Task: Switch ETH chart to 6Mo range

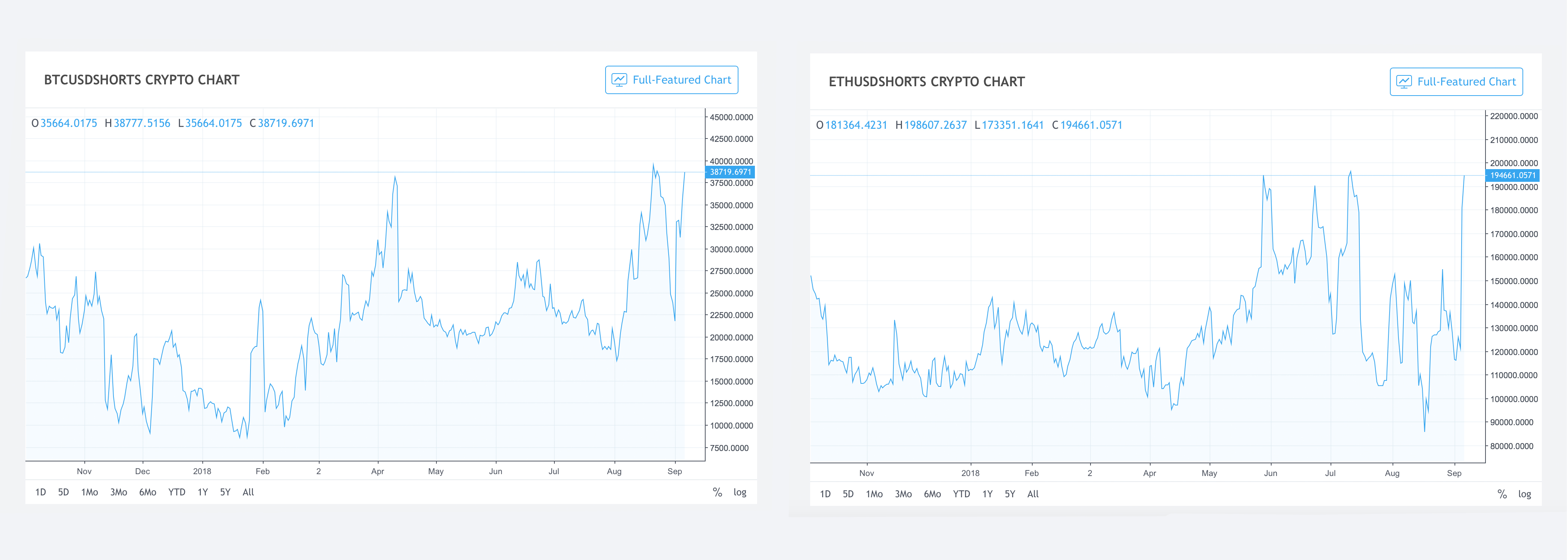Action: [932, 494]
